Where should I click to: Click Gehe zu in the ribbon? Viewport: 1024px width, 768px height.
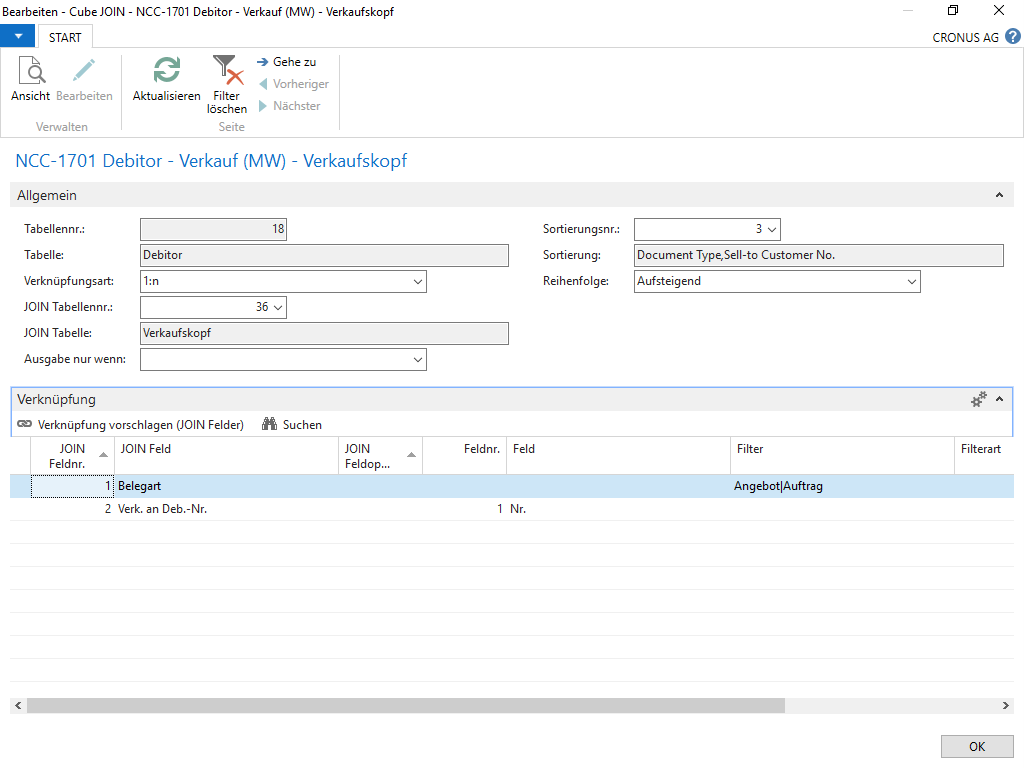click(x=287, y=62)
